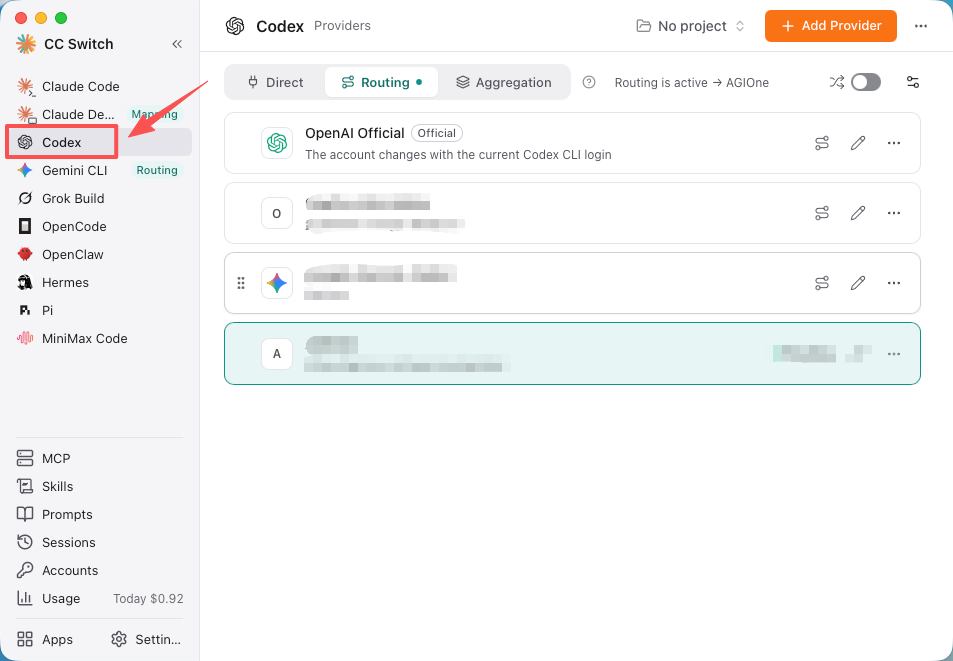The image size is (953, 661).
Task: Open more options for Gemini-icon provider
Action: coord(893,283)
